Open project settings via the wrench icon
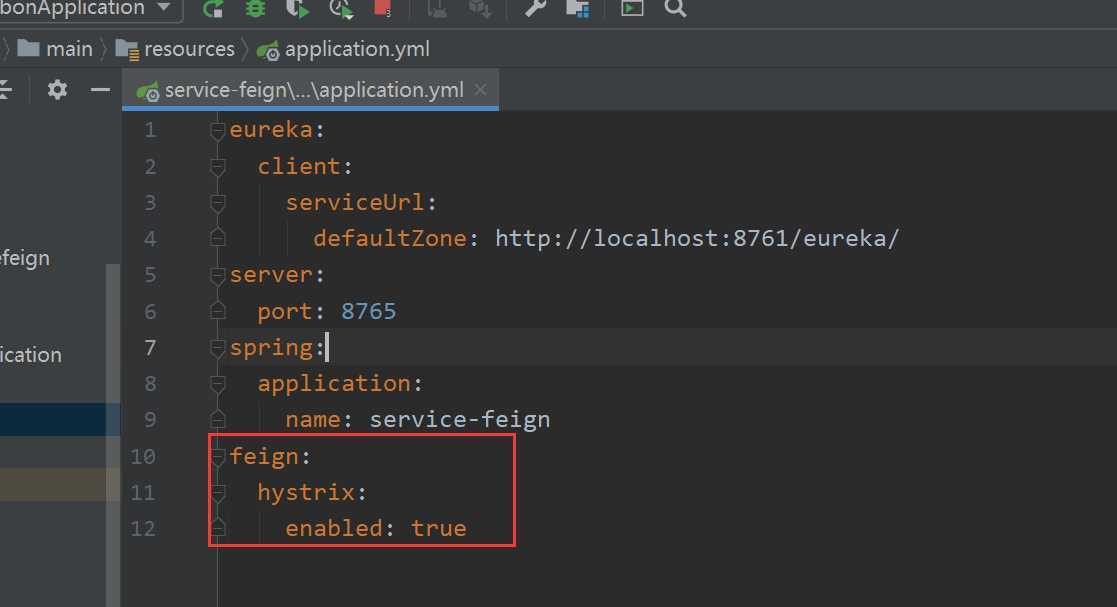Image resolution: width=1117 pixels, height=607 pixels. (x=535, y=8)
